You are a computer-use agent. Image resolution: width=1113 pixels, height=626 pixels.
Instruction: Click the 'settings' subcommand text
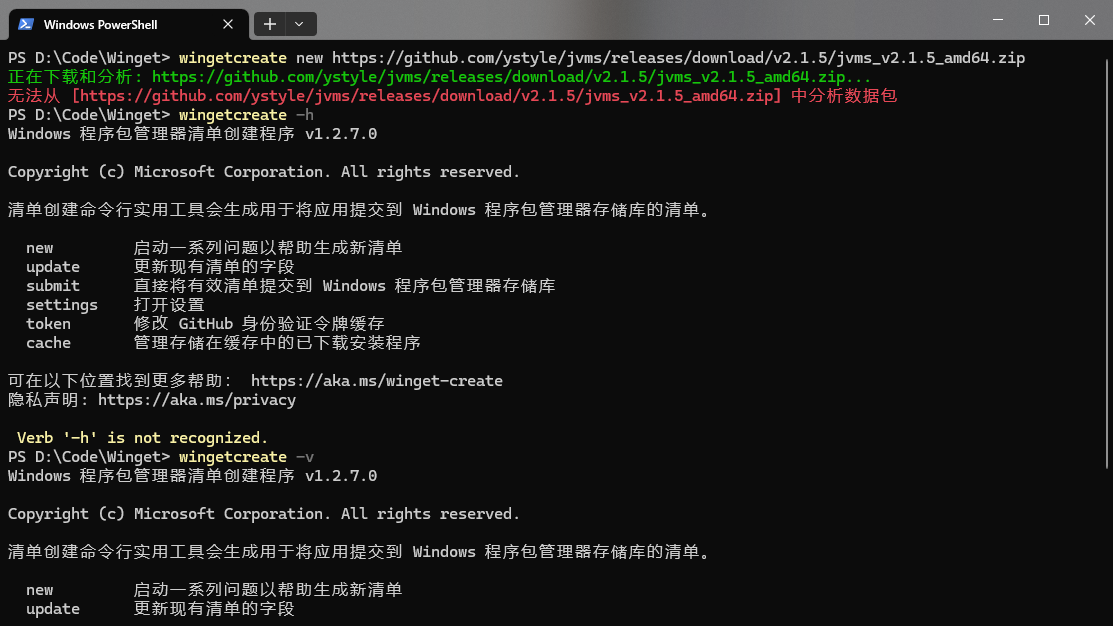click(x=61, y=304)
